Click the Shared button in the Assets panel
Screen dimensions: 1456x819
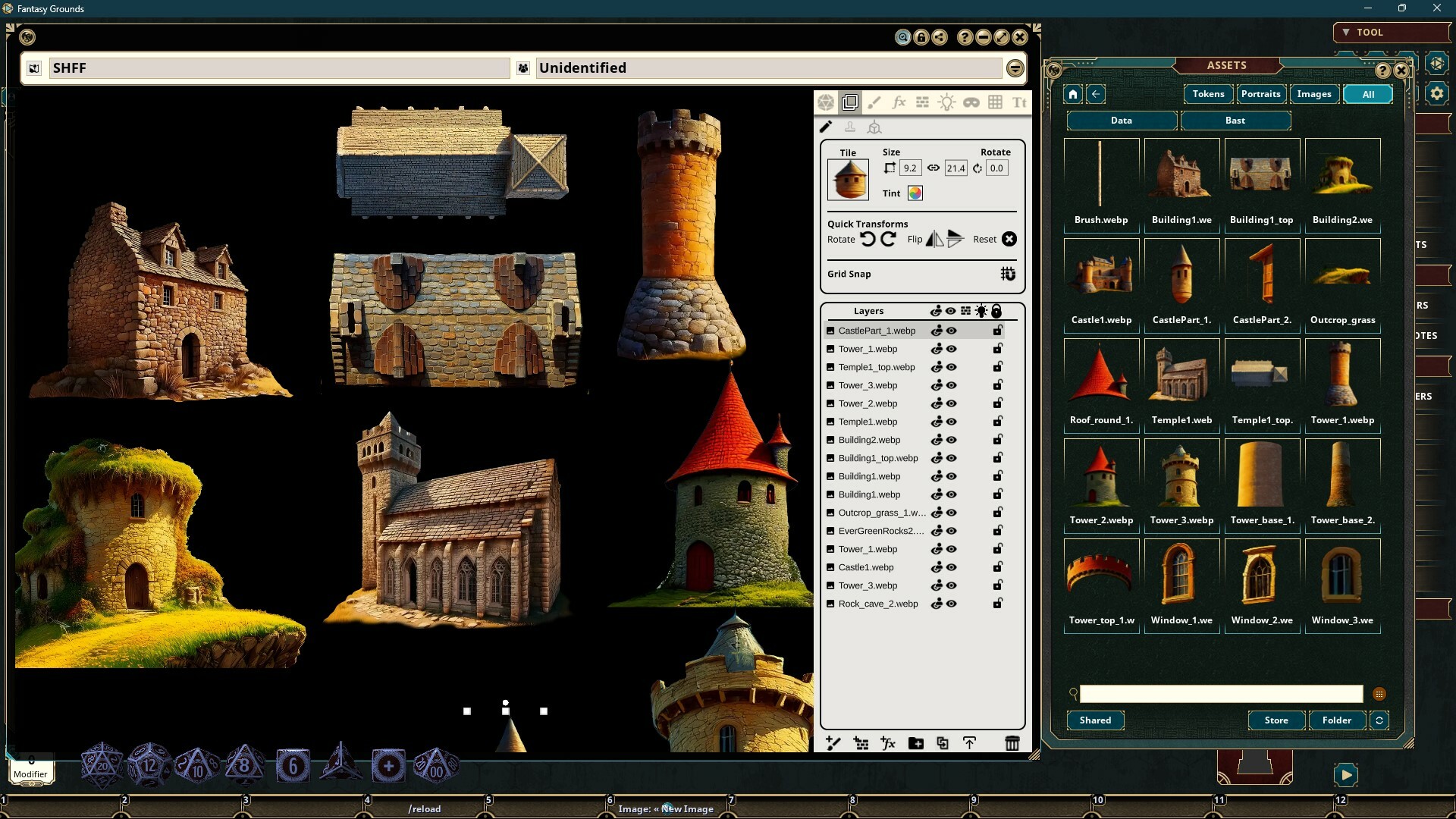click(x=1094, y=720)
